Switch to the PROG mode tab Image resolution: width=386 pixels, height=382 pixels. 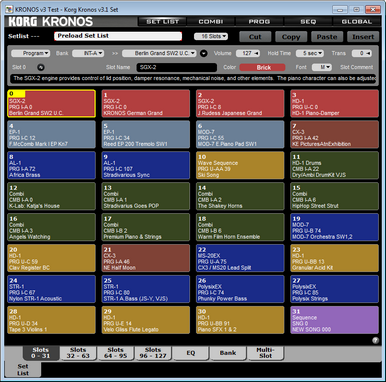pos(259,22)
